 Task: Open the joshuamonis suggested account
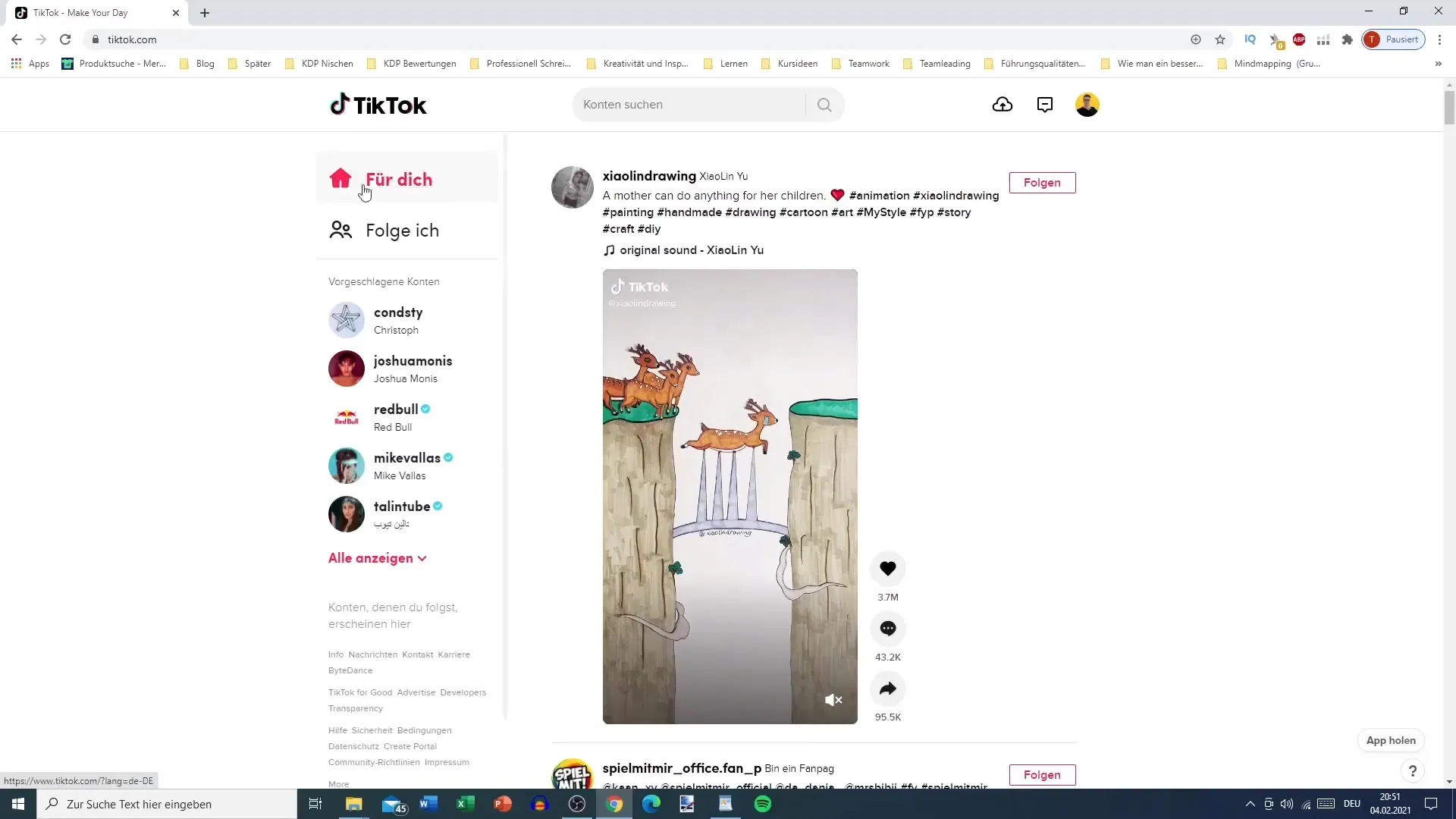pos(407,369)
